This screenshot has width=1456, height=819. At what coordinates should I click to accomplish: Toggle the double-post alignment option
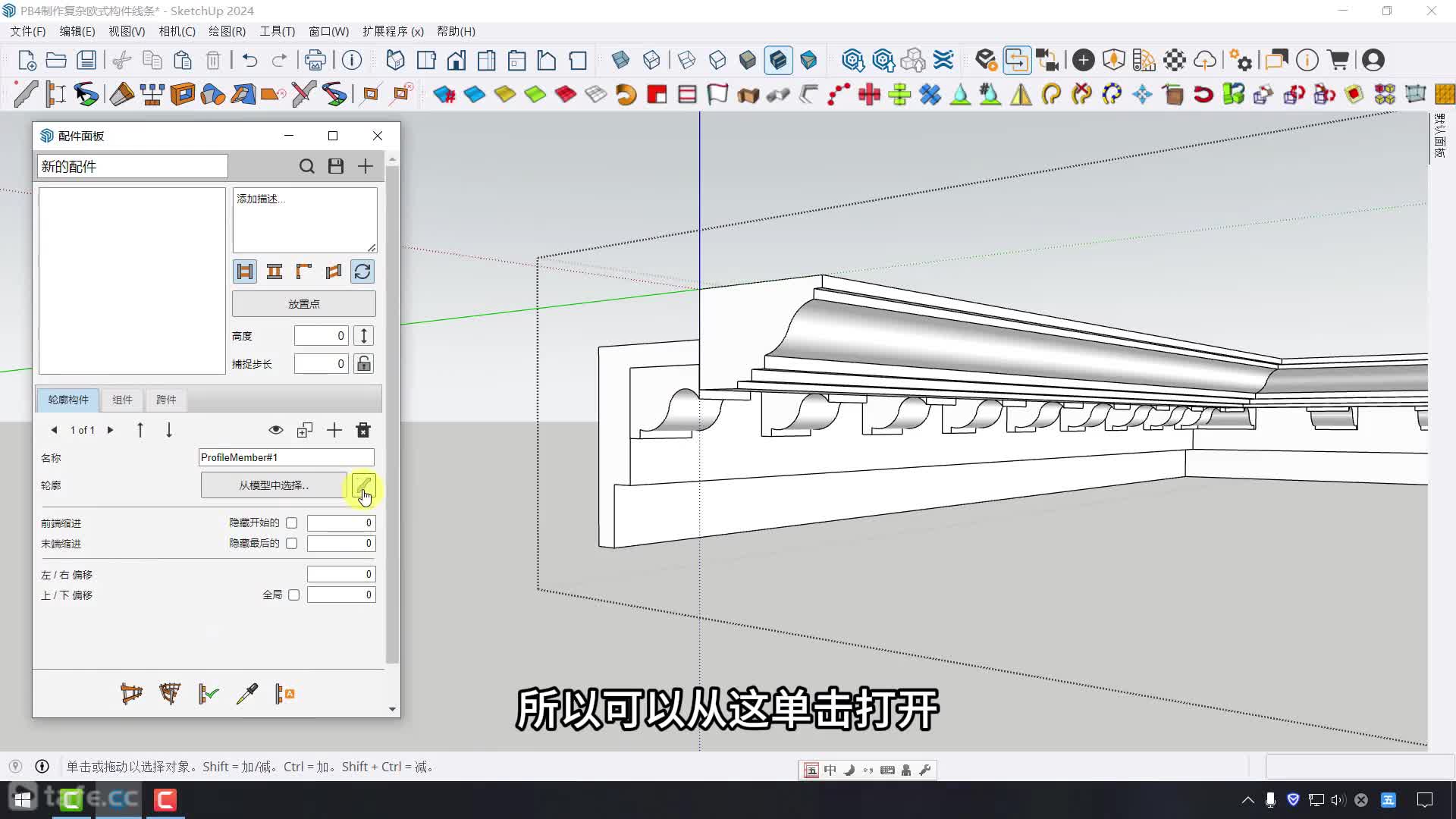(275, 271)
